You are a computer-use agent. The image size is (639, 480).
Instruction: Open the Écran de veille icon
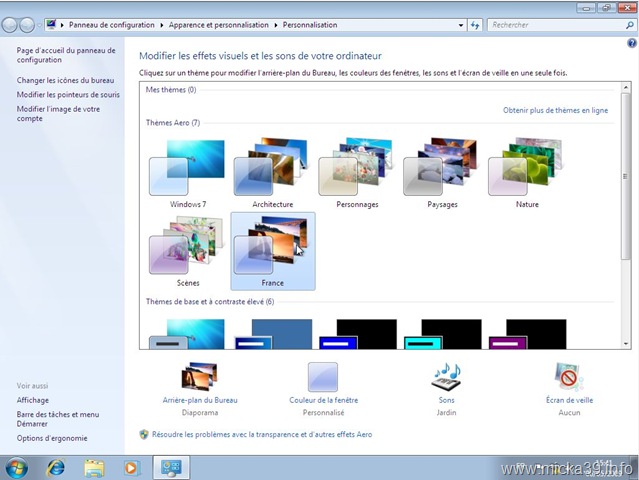[x=569, y=377]
